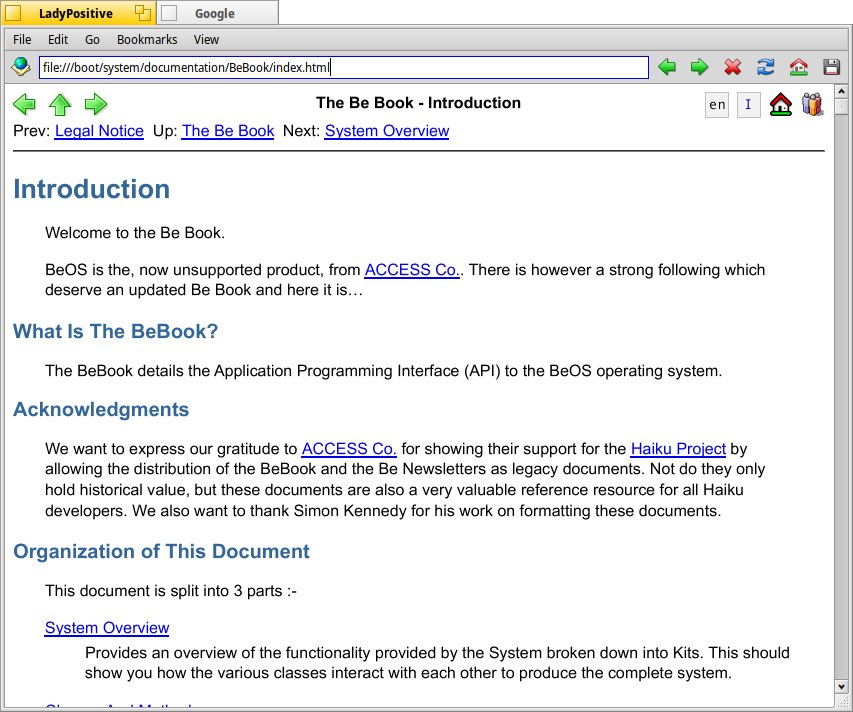Go forward using the browser toolbar arrow
Viewport: 853px width, 712px height.
(x=700, y=67)
